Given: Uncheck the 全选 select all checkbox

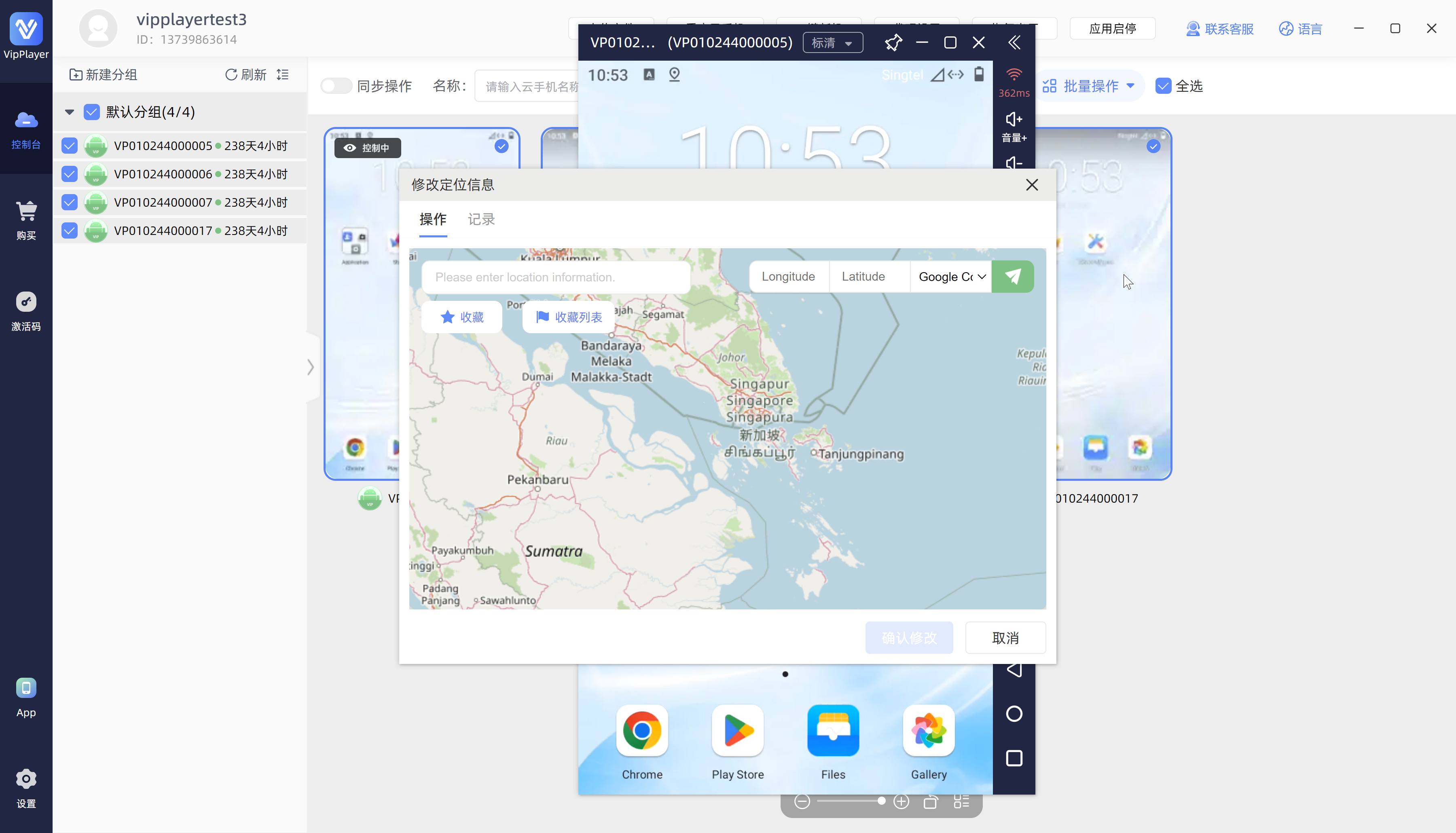Looking at the screenshot, I should click(x=1163, y=86).
